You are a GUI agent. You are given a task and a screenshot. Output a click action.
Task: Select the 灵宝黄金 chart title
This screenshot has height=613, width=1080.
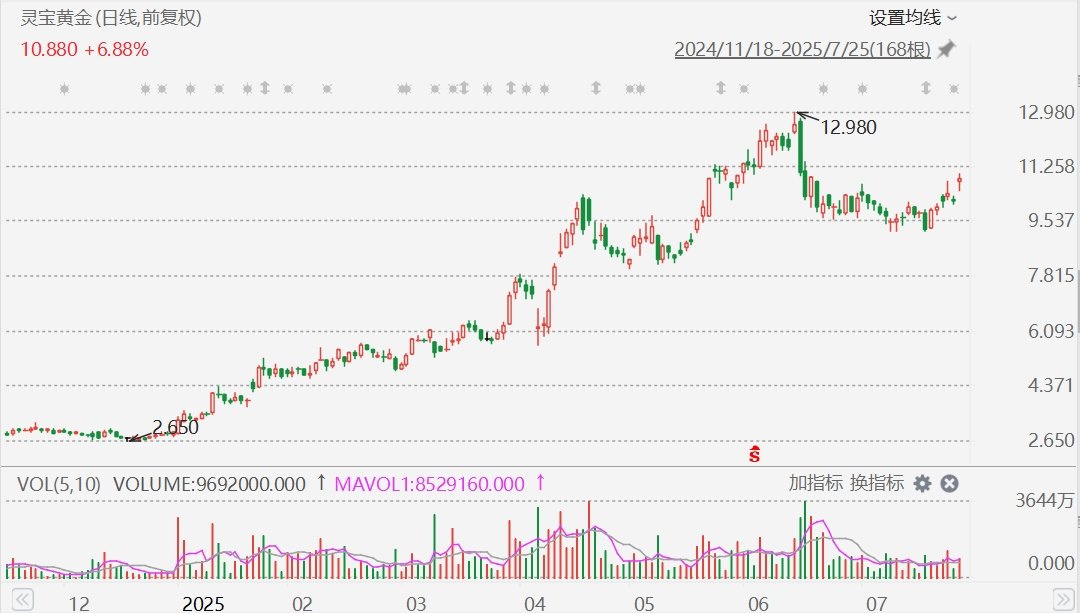pyautogui.click(x=56, y=17)
